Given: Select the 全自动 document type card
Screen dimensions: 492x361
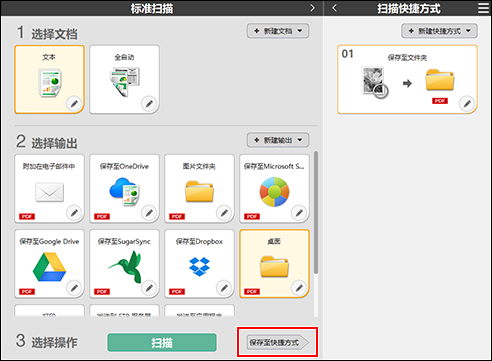Looking at the screenshot, I should coord(124,79).
